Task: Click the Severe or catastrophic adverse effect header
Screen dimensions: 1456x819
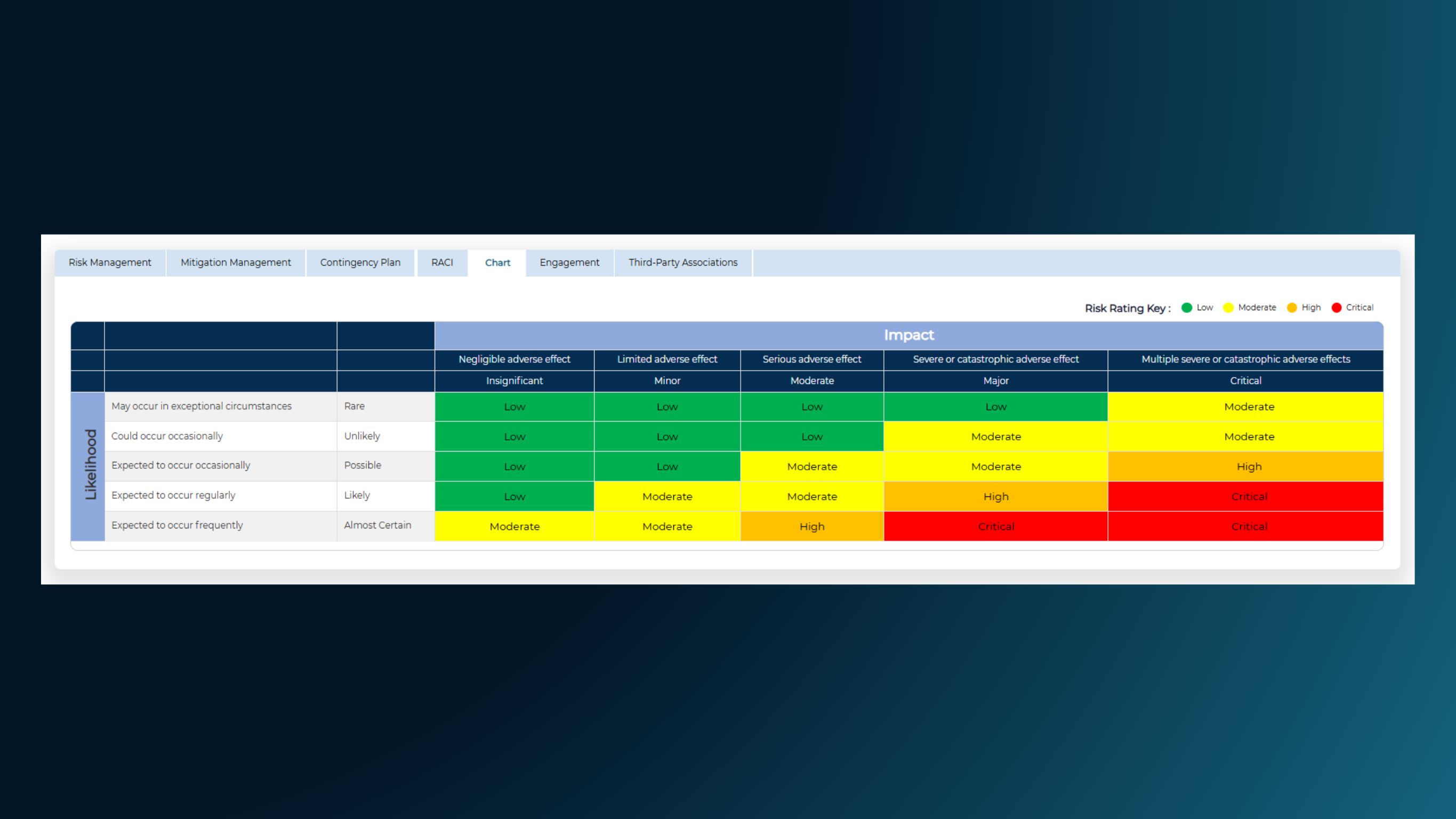Action: pyautogui.click(x=996, y=359)
